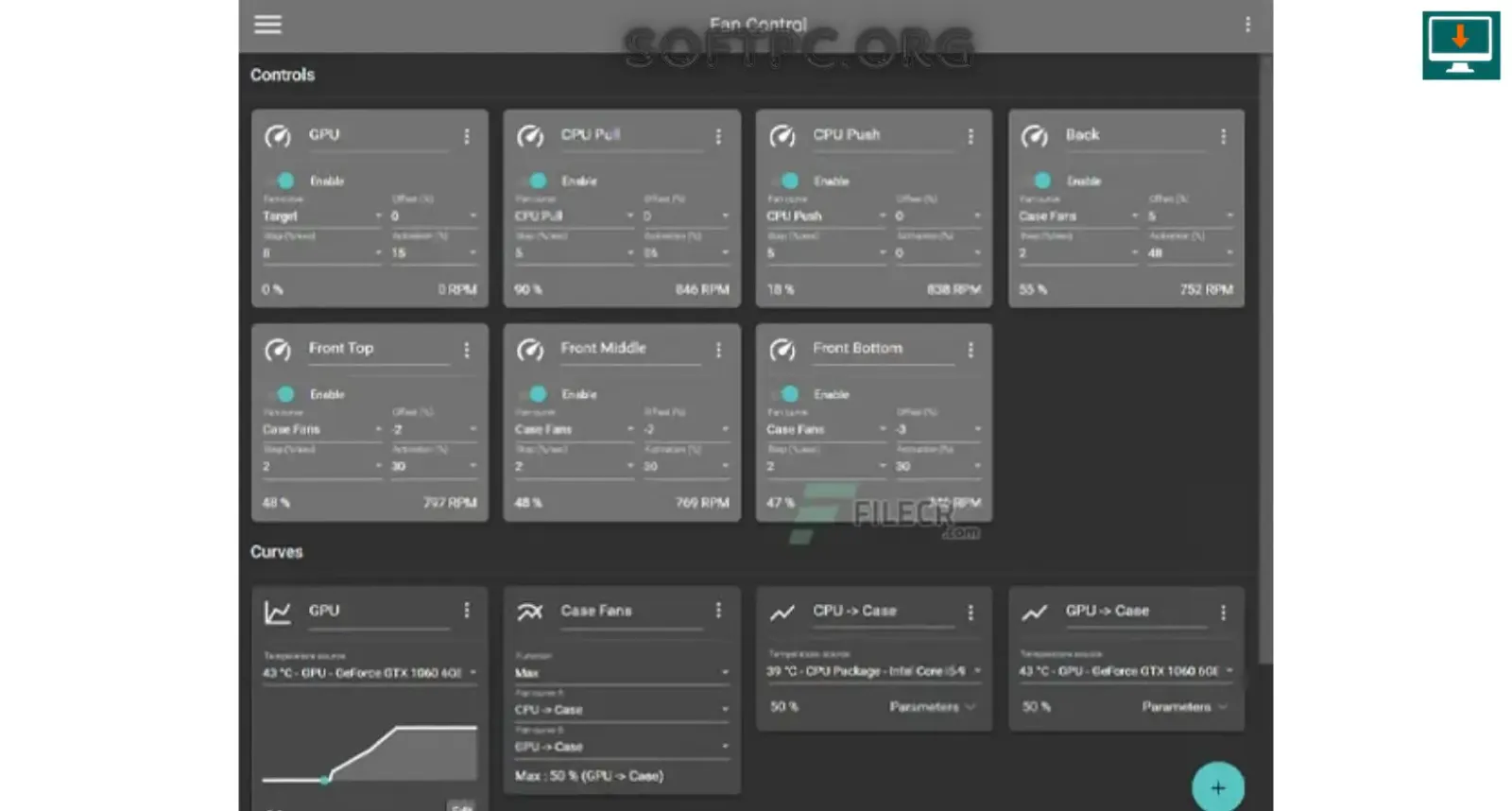This screenshot has width=1512, height=811.
Task: Open the Back card's three-dot menu
Action: click(x=1223, y=136)
